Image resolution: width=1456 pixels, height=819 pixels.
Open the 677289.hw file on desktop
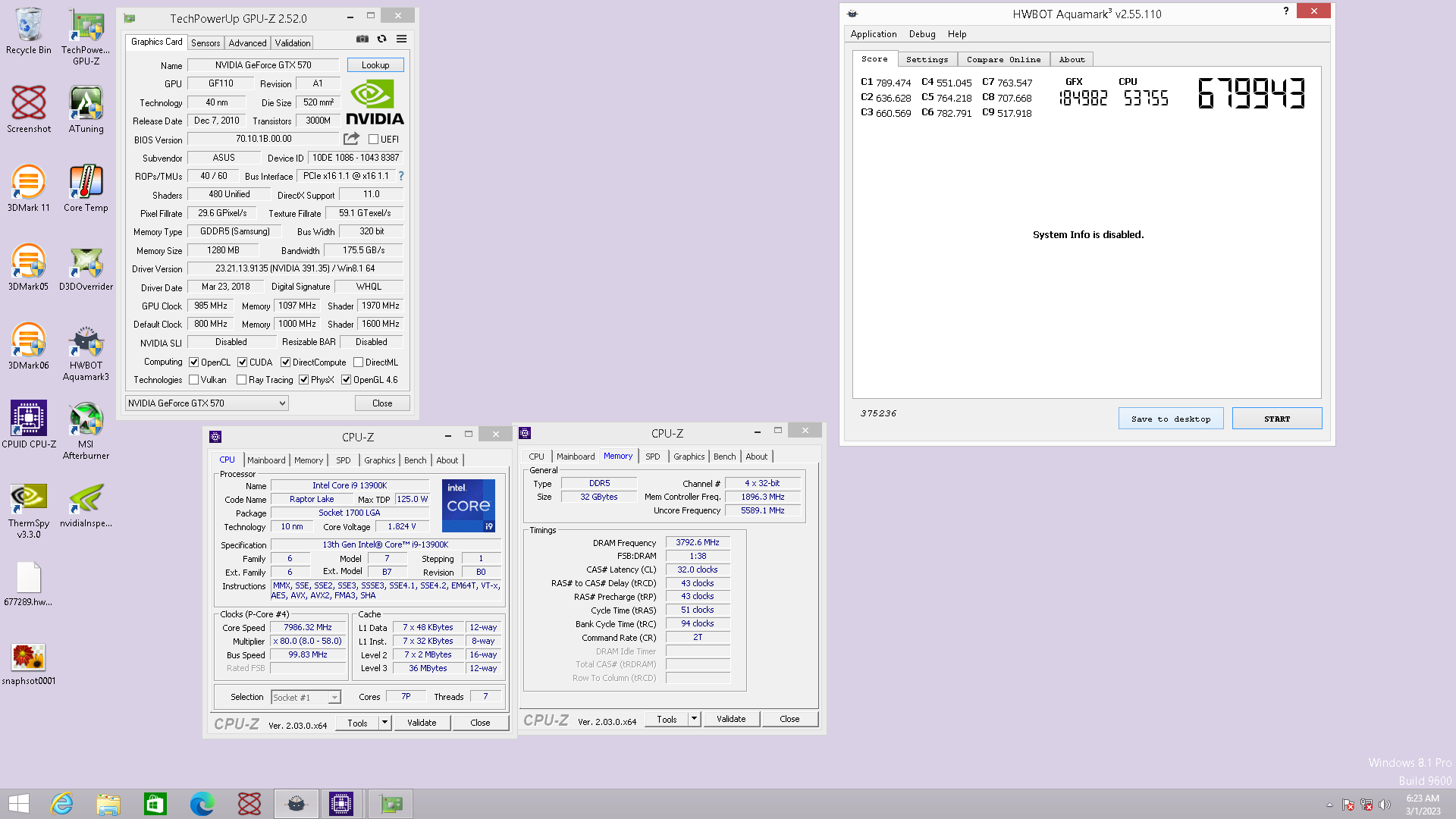point(29,583)
